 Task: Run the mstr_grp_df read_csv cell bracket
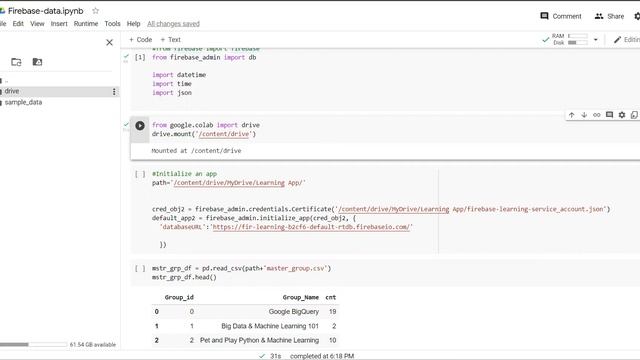click(x=140, y=268)
